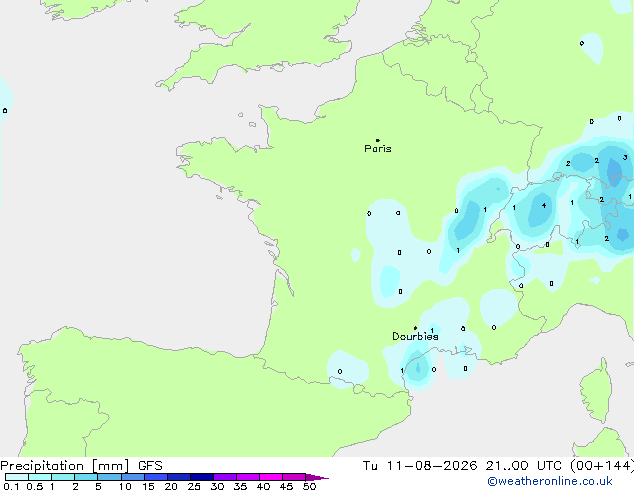
Task: Click the date 'Tu 11-08-2026' text
Action: click(x=420, y=466)
